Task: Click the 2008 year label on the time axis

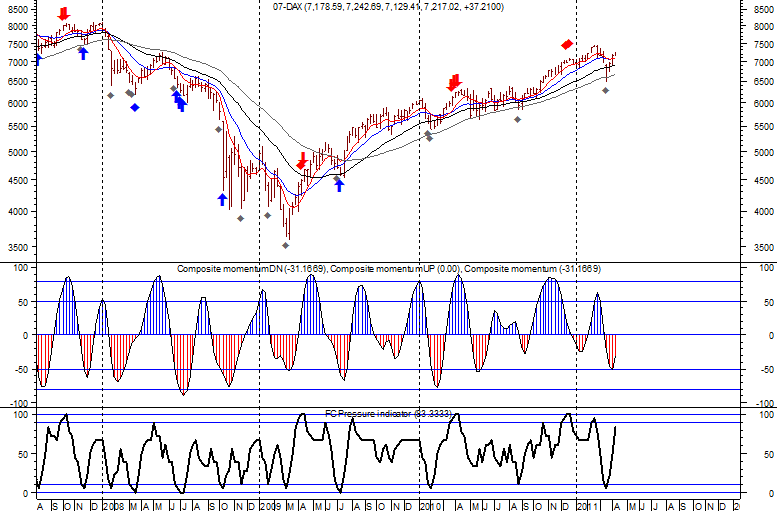Action: [113, 506]
